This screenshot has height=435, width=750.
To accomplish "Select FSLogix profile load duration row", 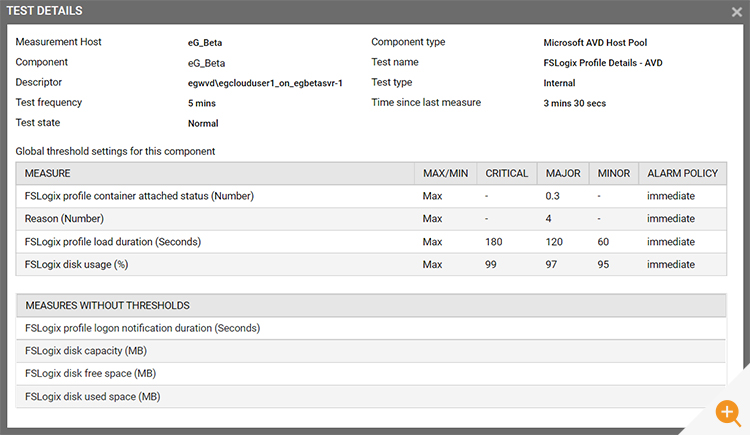I will [371, 242].
